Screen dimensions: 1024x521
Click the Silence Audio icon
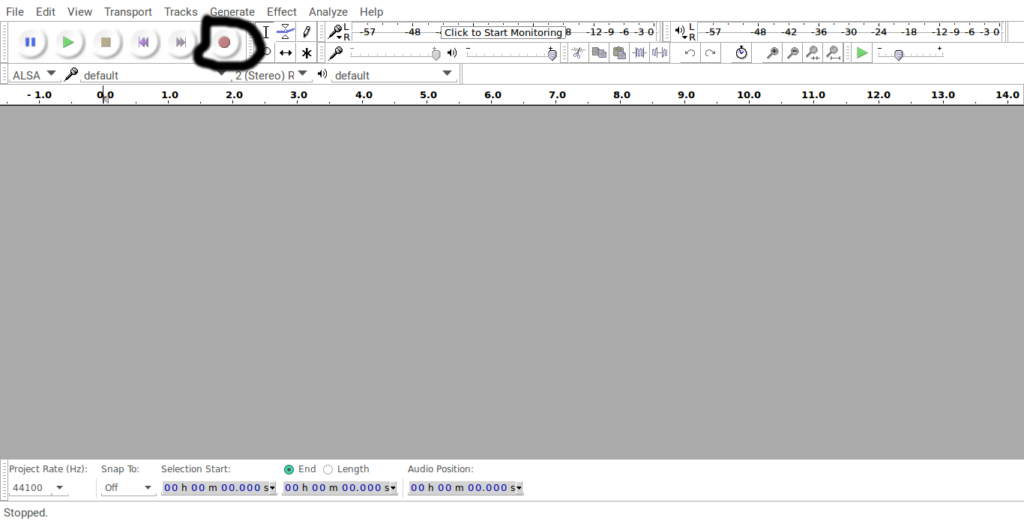tap(659, 53)
